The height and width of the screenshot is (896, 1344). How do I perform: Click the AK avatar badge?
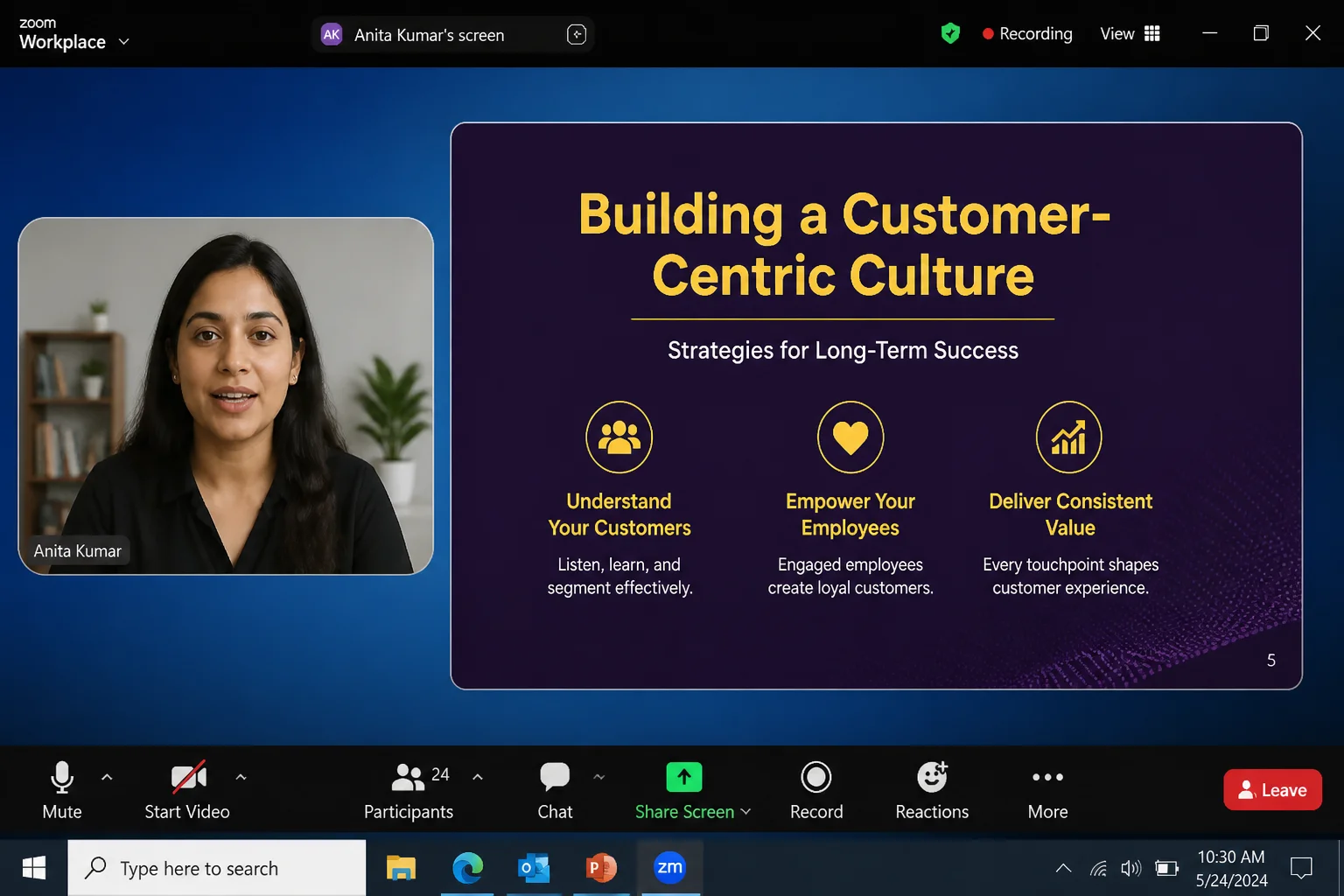[x=332, y=35]
